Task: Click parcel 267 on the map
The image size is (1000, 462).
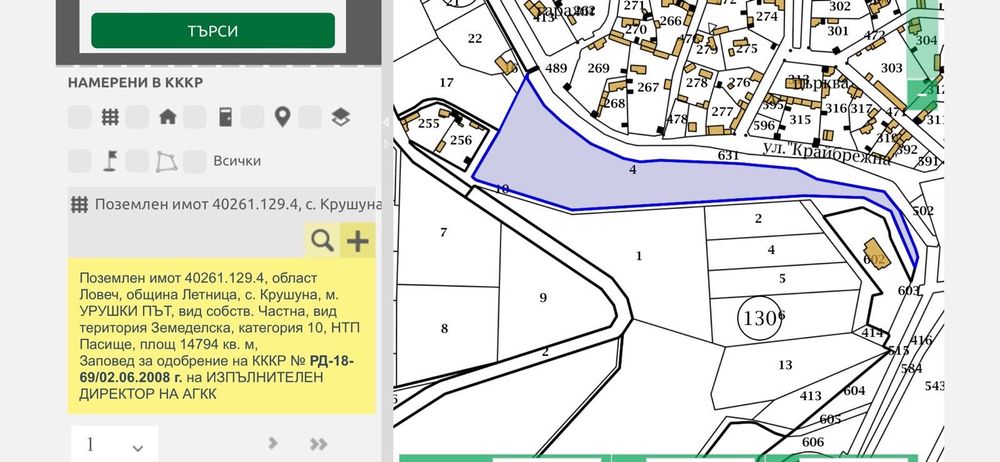Action: pos(648,87)
